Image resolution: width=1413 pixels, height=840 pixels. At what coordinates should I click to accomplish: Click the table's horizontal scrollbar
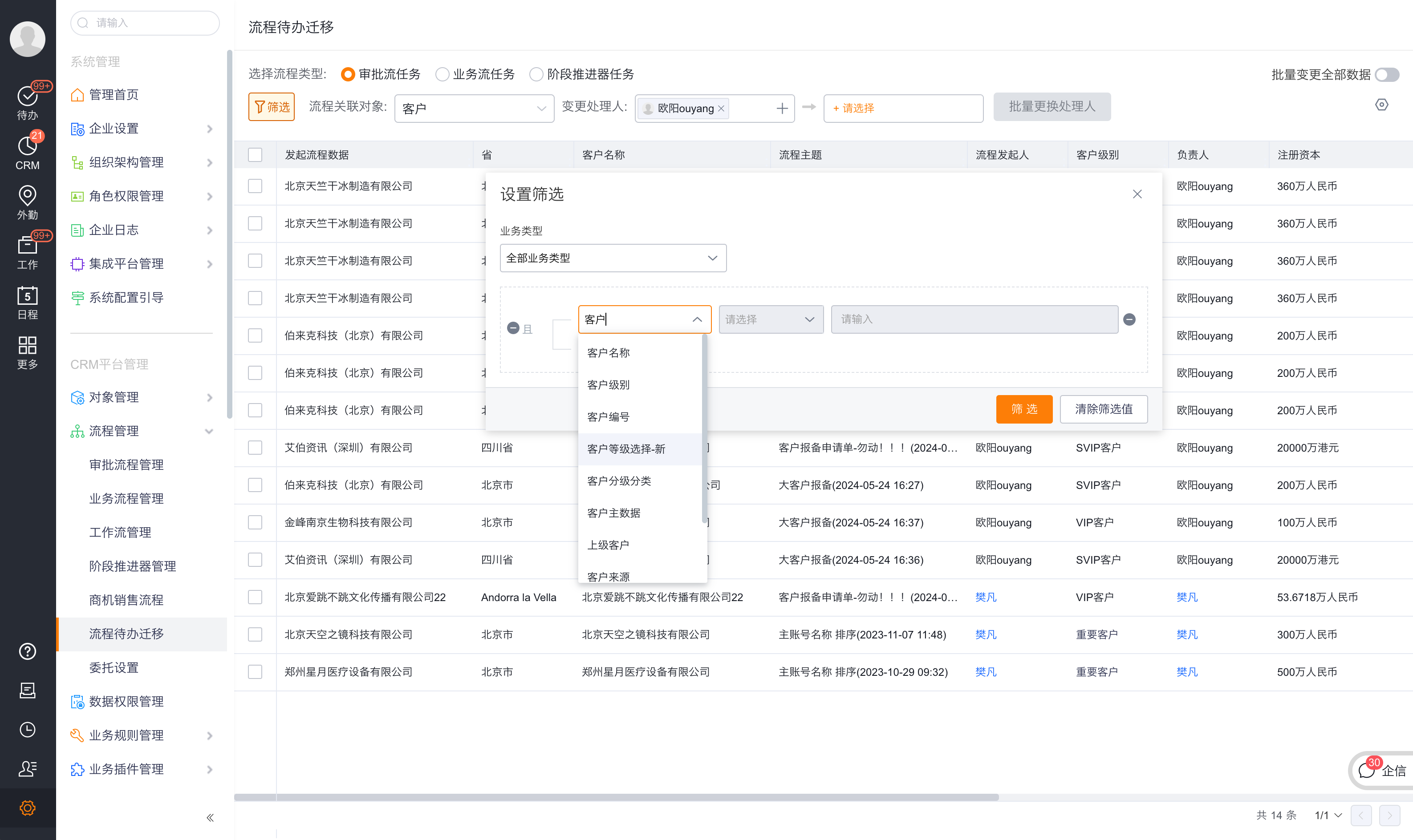(x=616, y=797)
